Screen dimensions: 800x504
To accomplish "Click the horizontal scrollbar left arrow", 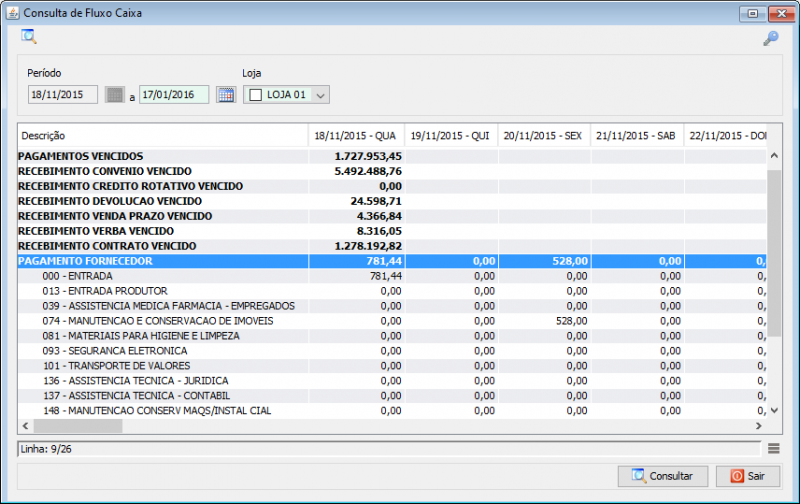I will click(26, 425).
